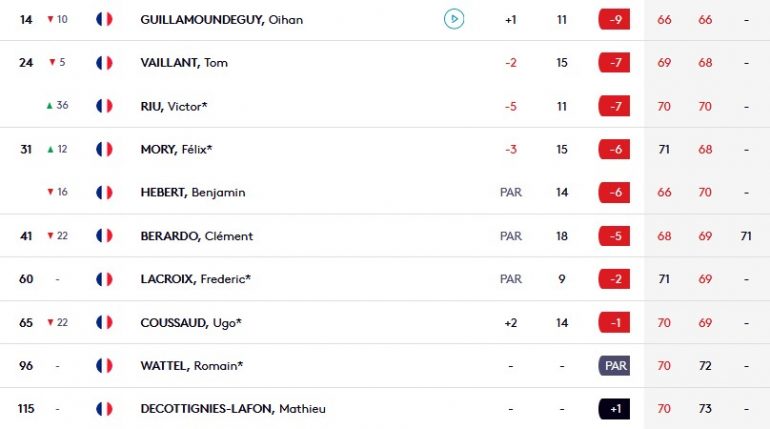Click the French flag next to Hebert, Benjamin
Screen dimensions: 770x429
104,192
